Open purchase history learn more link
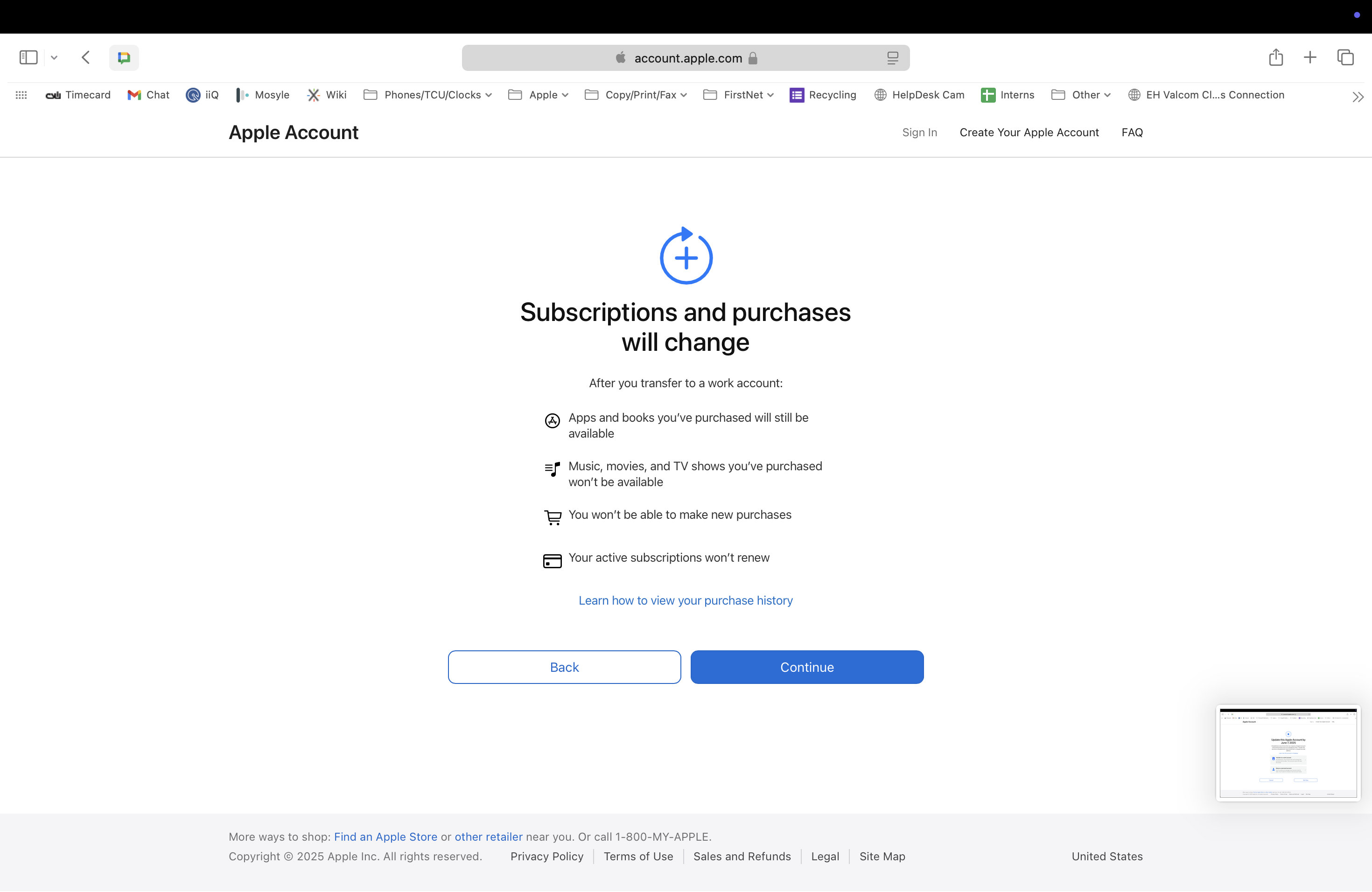Image resolution: width=1372 pixels, height=892 pixels. 686,600
